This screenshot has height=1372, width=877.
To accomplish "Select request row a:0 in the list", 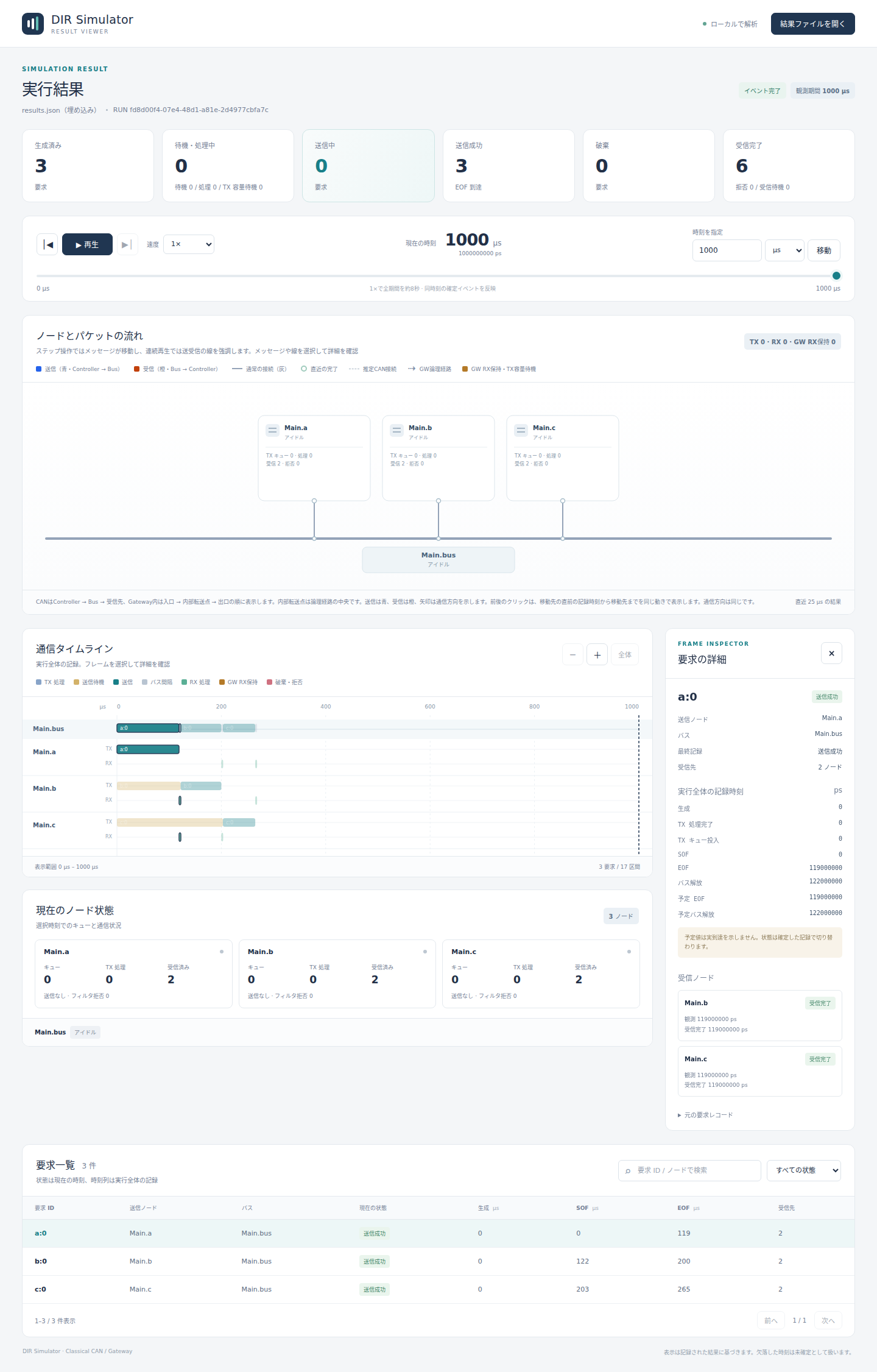I will pyautogui.click(x=438, y=1233).
